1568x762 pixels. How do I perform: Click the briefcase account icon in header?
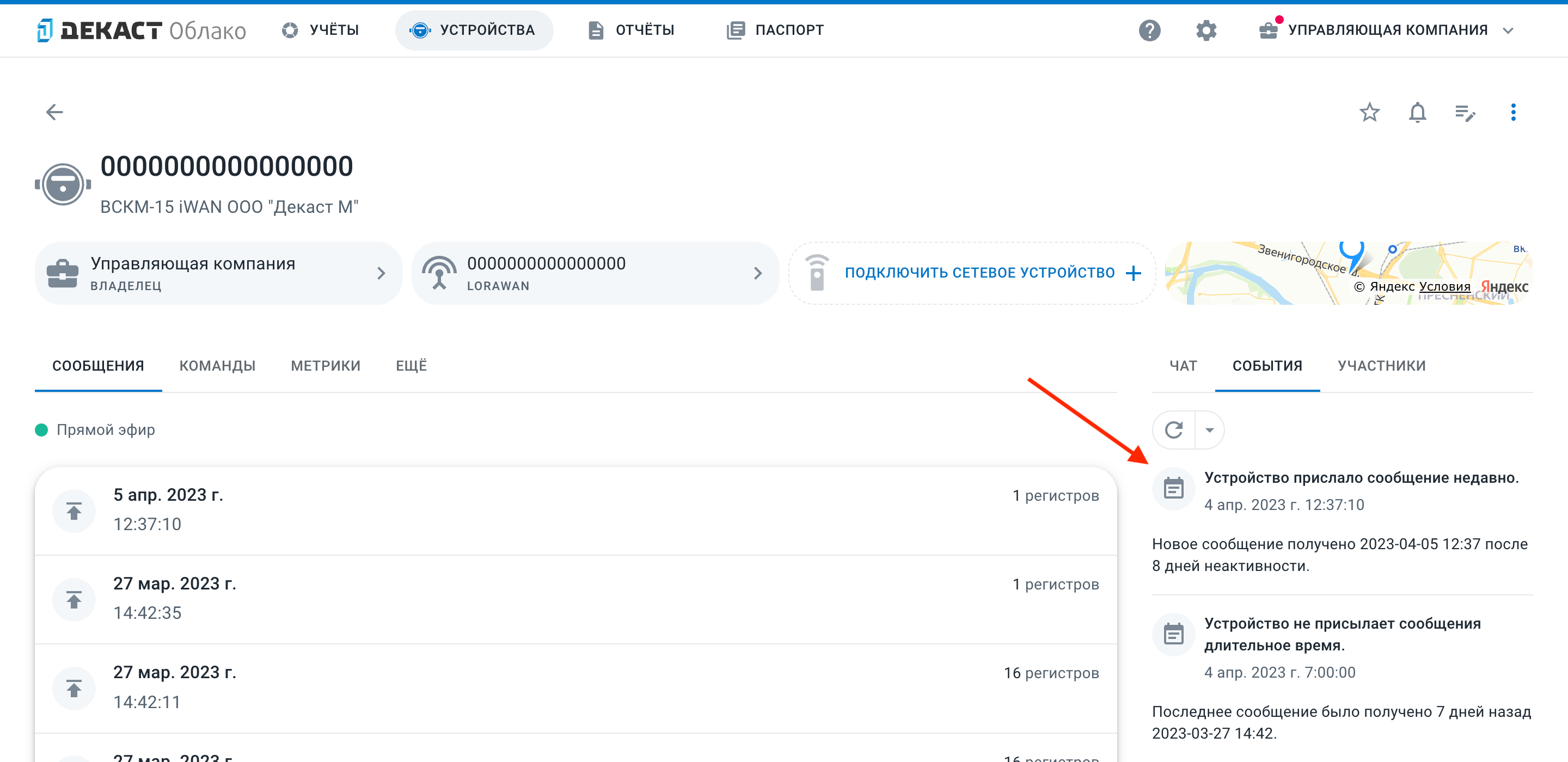tap(1268, 30)
